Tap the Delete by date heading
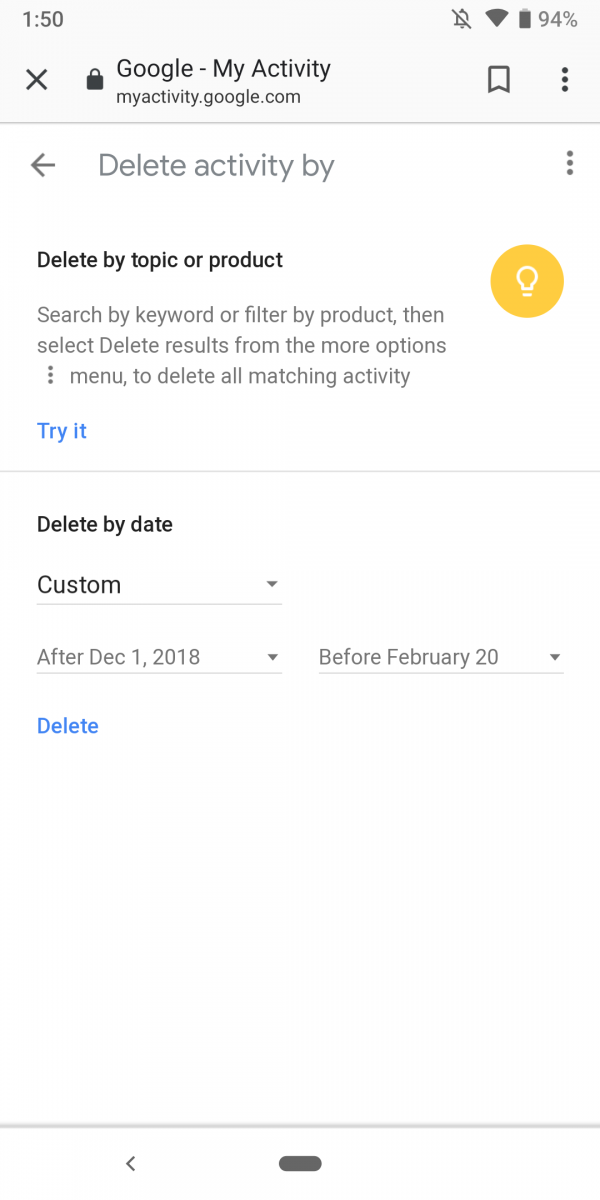 coord(105,525)
